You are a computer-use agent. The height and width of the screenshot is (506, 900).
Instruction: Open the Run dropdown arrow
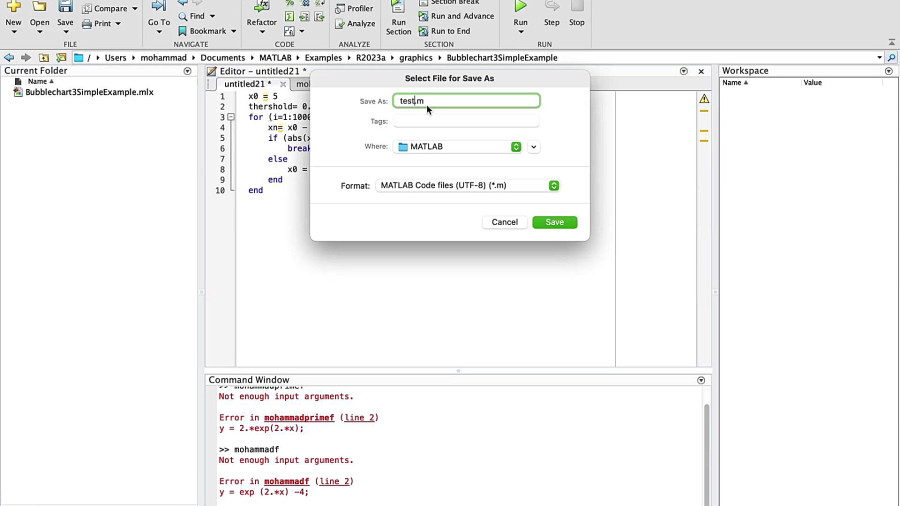coord(521,32)
